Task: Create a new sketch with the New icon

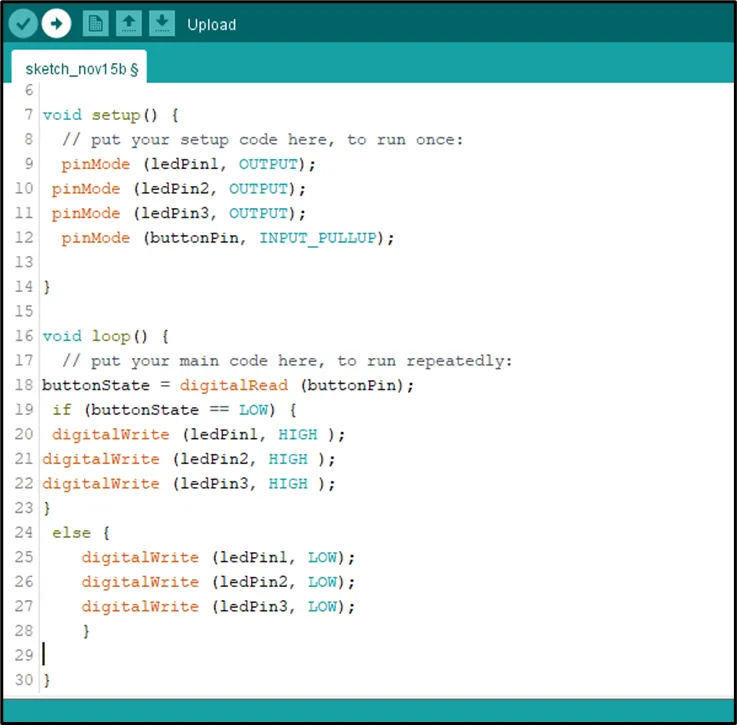Action: 95,23
